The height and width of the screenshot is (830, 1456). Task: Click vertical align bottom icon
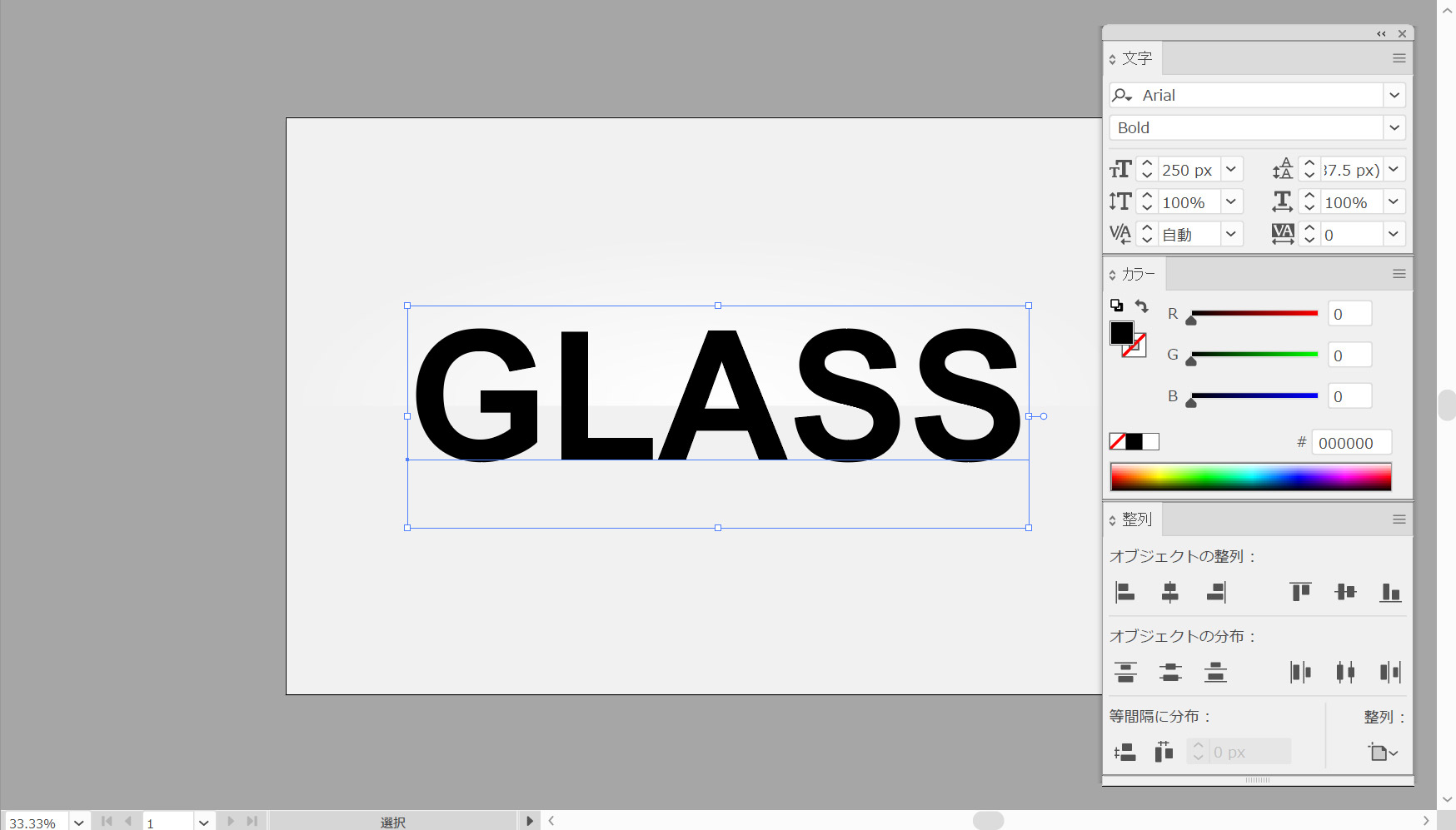[x=1390, y=592]
